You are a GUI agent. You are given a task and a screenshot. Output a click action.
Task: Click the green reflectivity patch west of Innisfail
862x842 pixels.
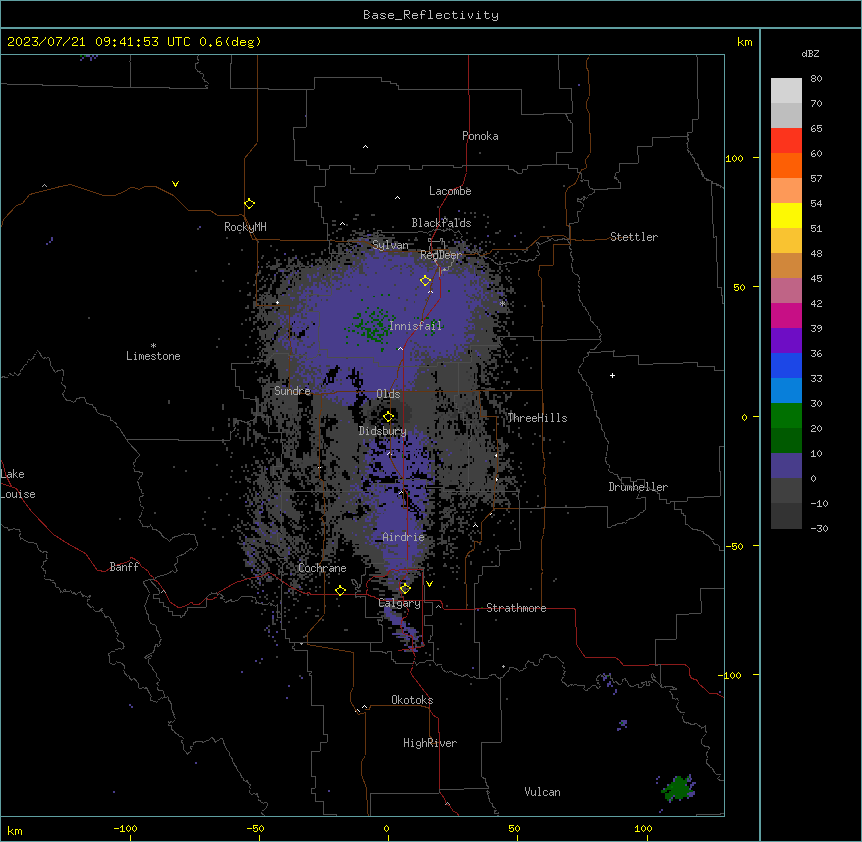click(x=372, y=325)
